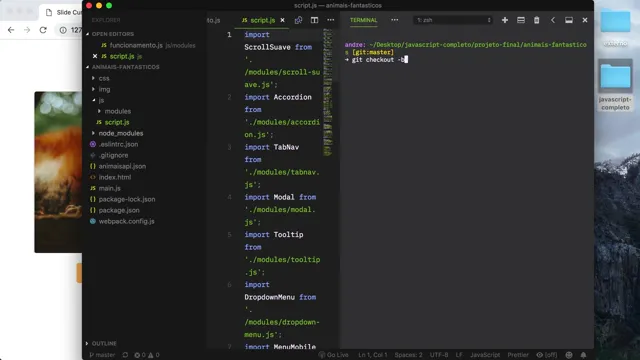
Task: Change LF end of line sequence
Action: point(459,355)
